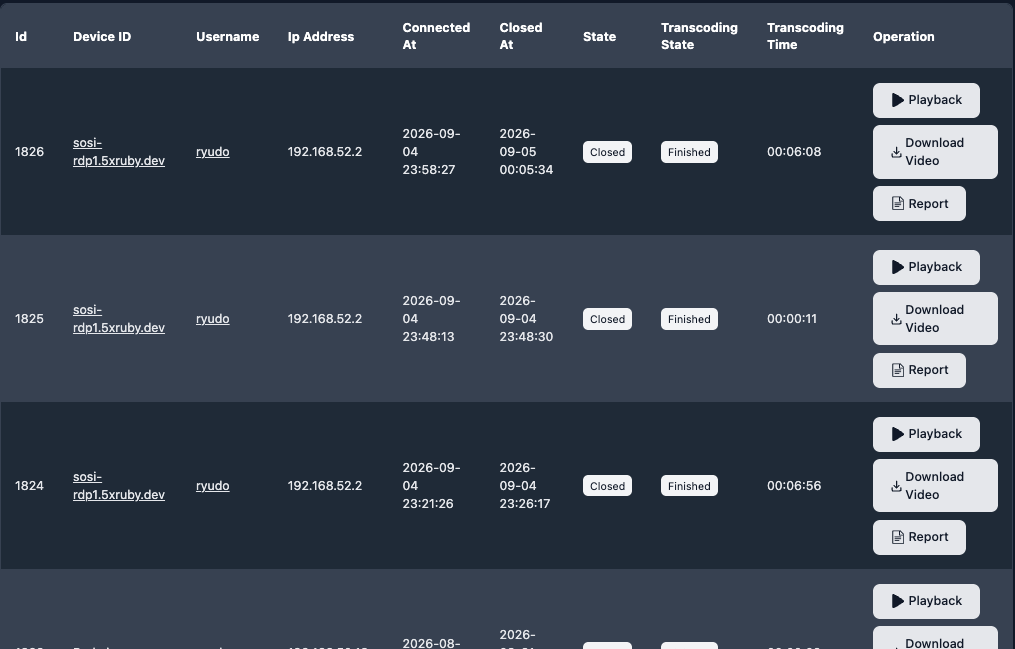1015x649 pixels.
Task: Click connected time 2026-09-04 23:58:27
Action: point(431,152)
